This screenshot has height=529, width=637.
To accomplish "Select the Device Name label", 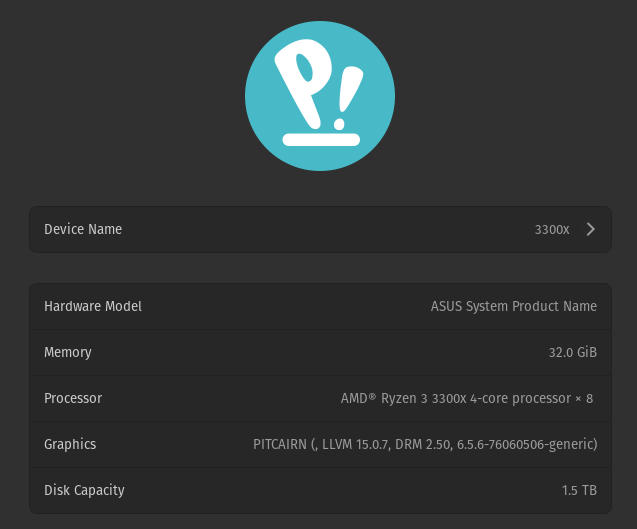I will point(83,229).
